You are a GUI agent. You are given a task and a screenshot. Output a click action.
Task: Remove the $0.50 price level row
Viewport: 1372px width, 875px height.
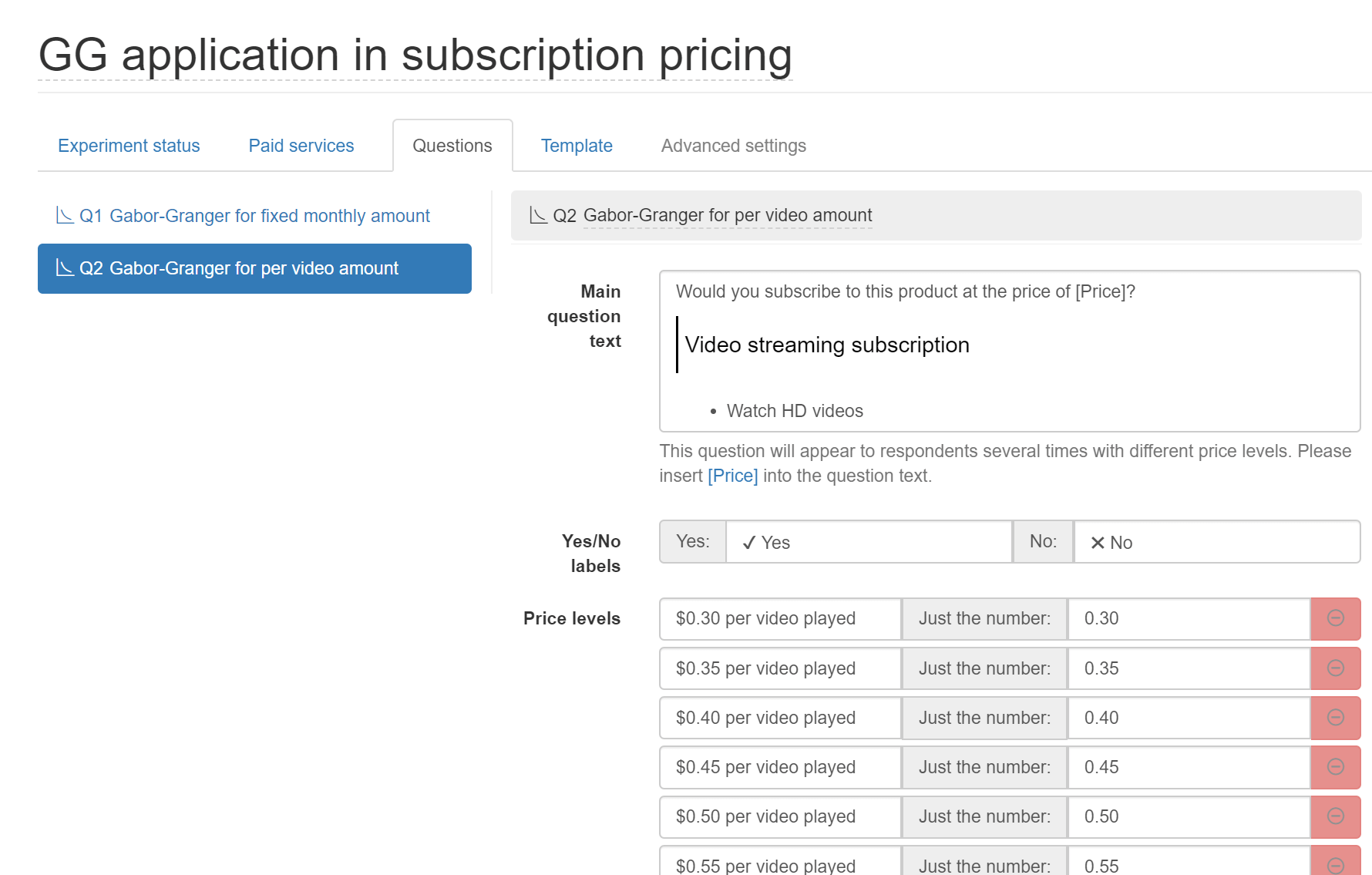click(1336, 816)
